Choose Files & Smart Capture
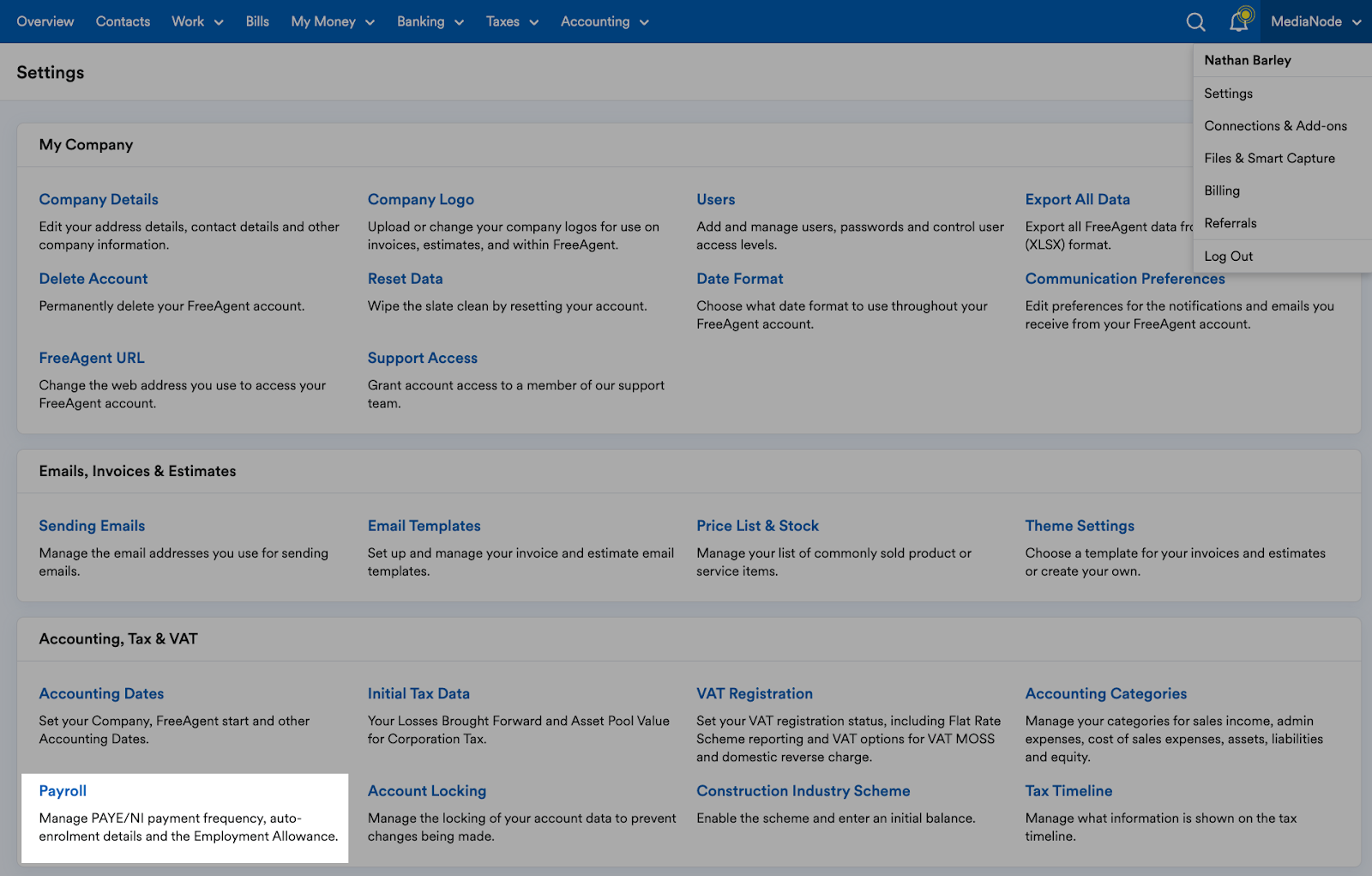 tap(1269, 159)
